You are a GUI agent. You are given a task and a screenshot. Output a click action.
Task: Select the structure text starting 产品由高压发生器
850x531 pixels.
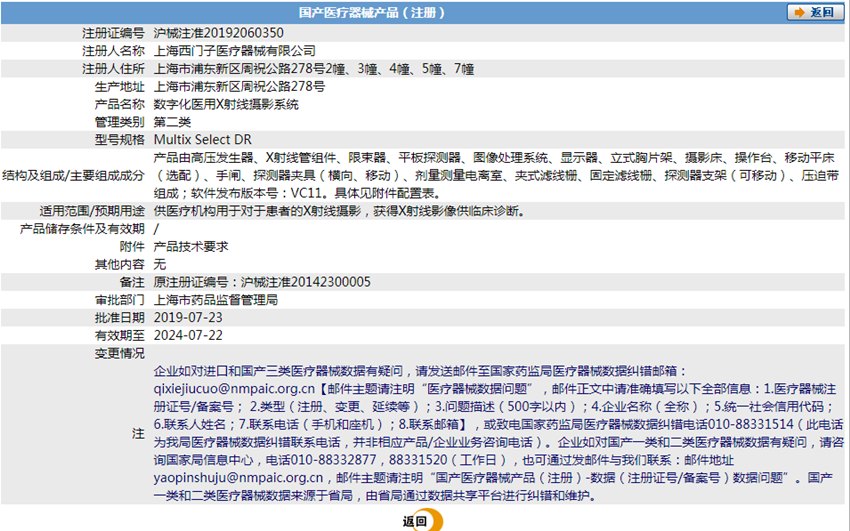(x=496, y=176)
